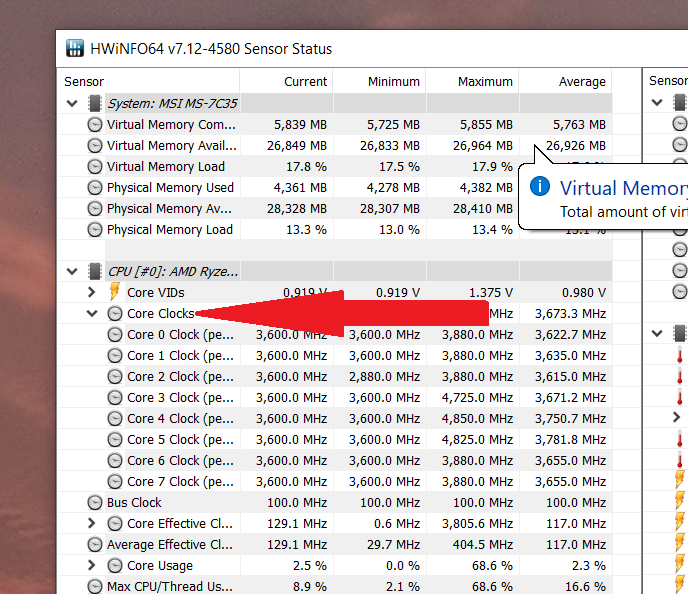Click the 5,839 MB current value
688x594 pixels.
click(x=301, y=125)
